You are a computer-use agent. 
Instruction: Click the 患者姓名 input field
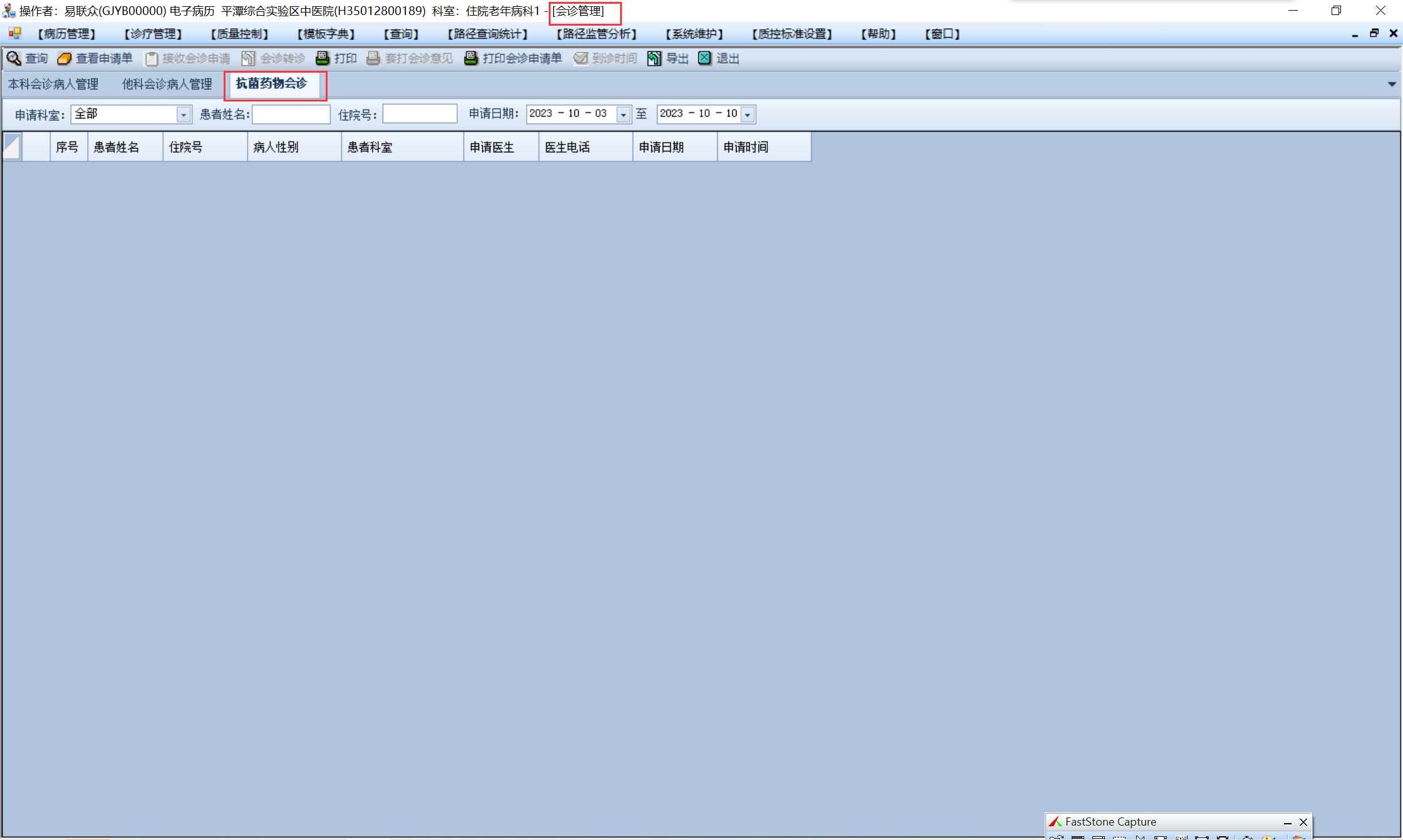[x=291, y=114]
